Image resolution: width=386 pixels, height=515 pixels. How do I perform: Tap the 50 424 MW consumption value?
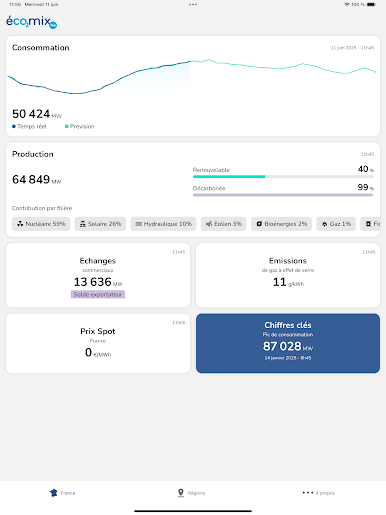(x=37, y=114)
